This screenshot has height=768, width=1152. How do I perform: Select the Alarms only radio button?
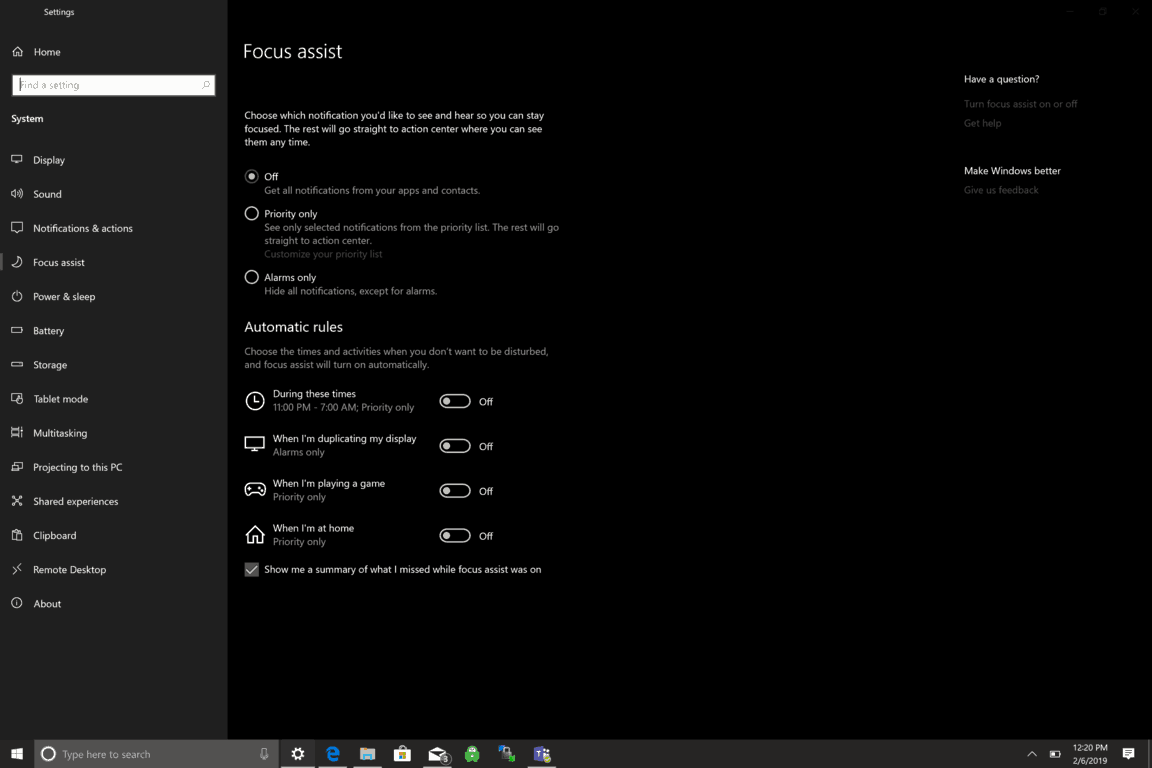252,277
